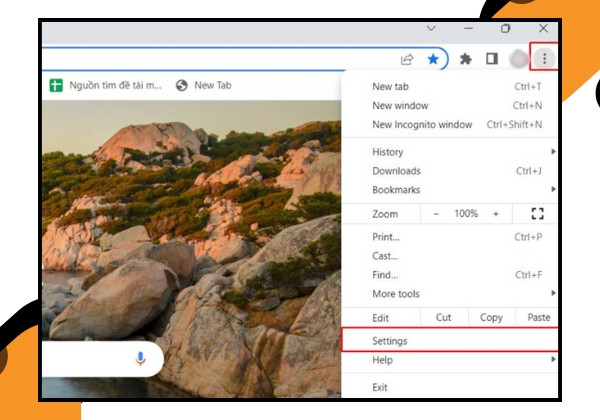Click the New Tab globe icon
600x420 pixels.
click(181, 85)
